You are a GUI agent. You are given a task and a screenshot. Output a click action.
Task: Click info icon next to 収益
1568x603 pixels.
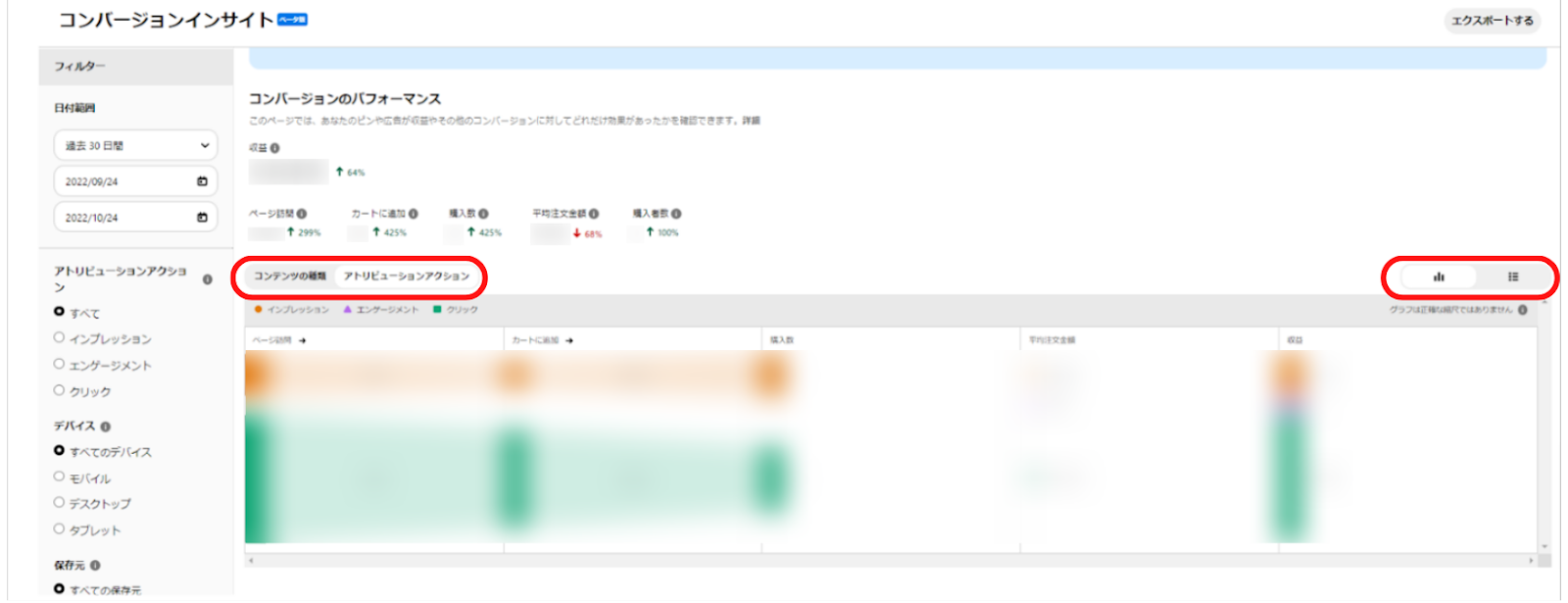pos(275,148)
